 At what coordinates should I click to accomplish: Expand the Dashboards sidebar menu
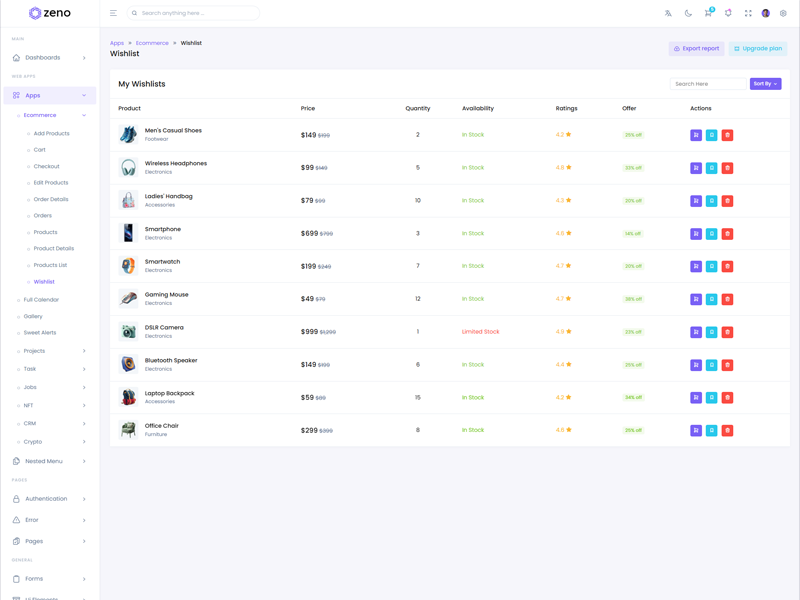tap(49, 58)
